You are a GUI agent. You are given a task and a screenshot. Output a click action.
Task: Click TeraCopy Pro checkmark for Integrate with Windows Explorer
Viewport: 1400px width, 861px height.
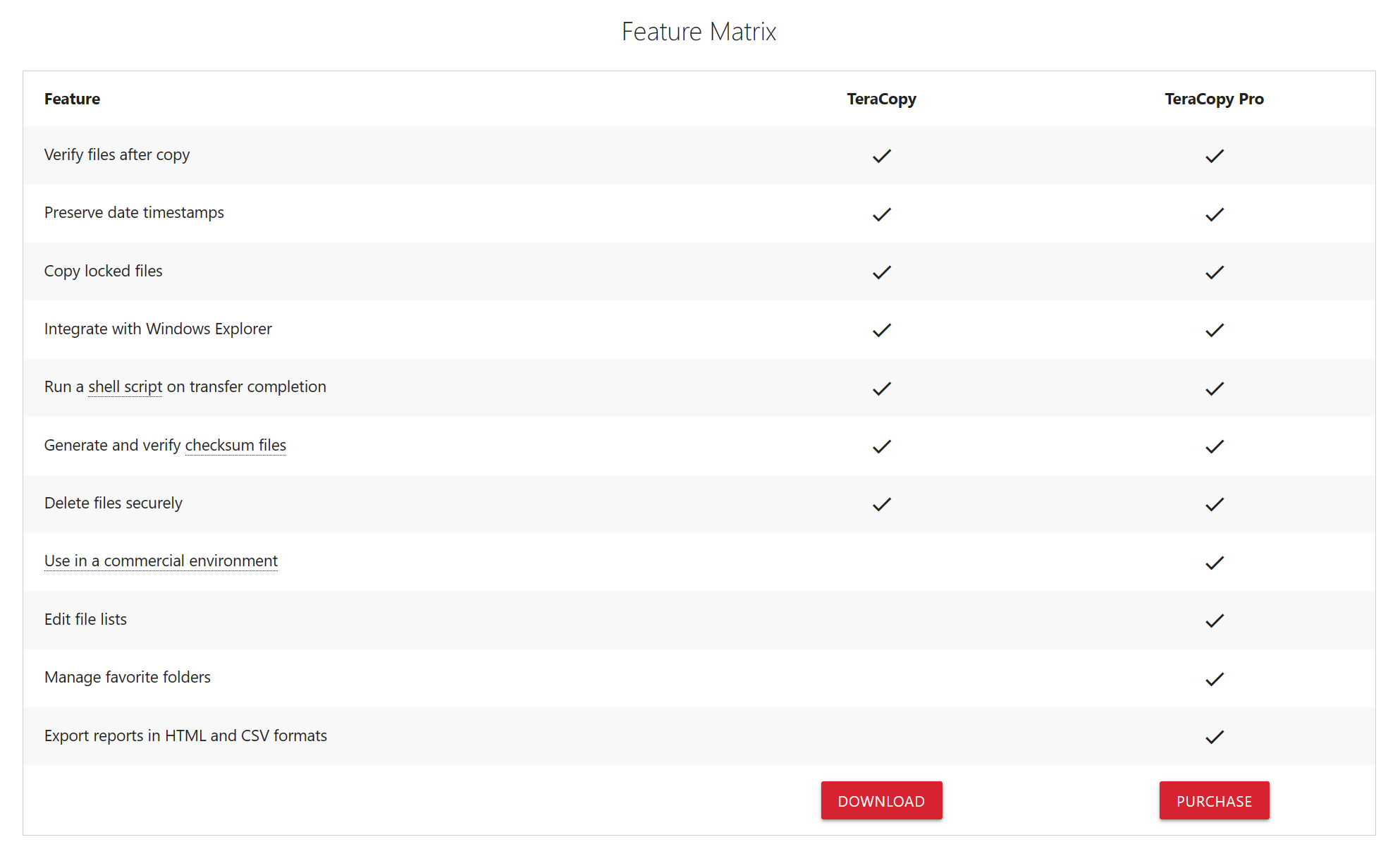tap(1215, 330)
